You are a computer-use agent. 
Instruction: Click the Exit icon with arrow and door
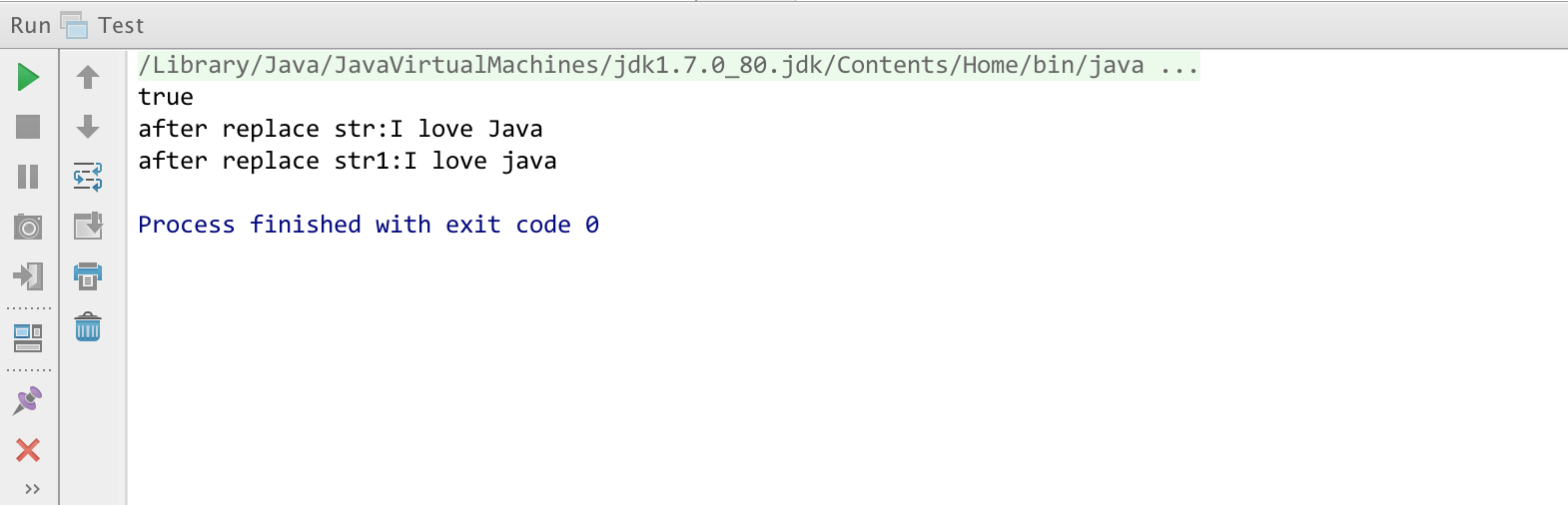coord(28,276)
